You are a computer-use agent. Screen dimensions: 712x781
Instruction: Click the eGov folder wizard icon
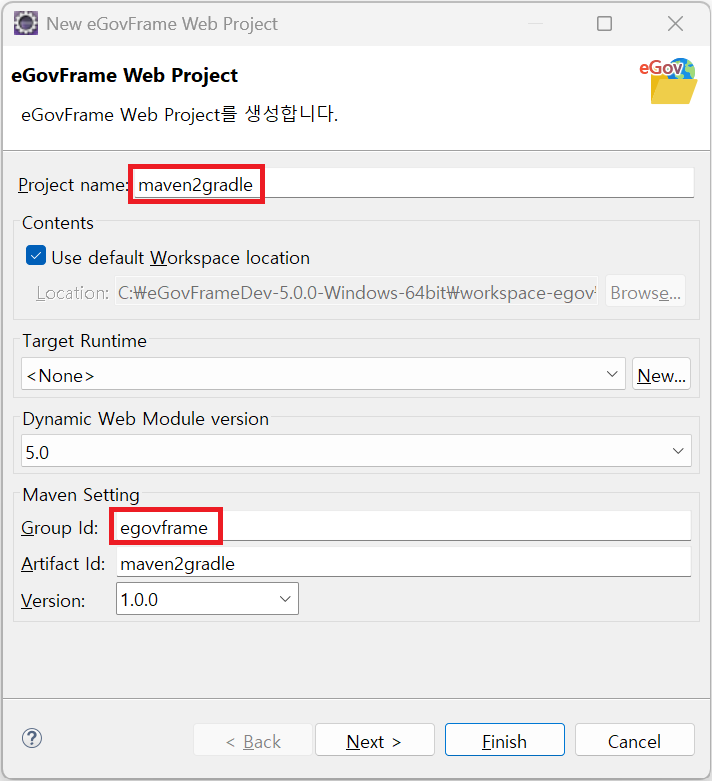coord(671,81)
